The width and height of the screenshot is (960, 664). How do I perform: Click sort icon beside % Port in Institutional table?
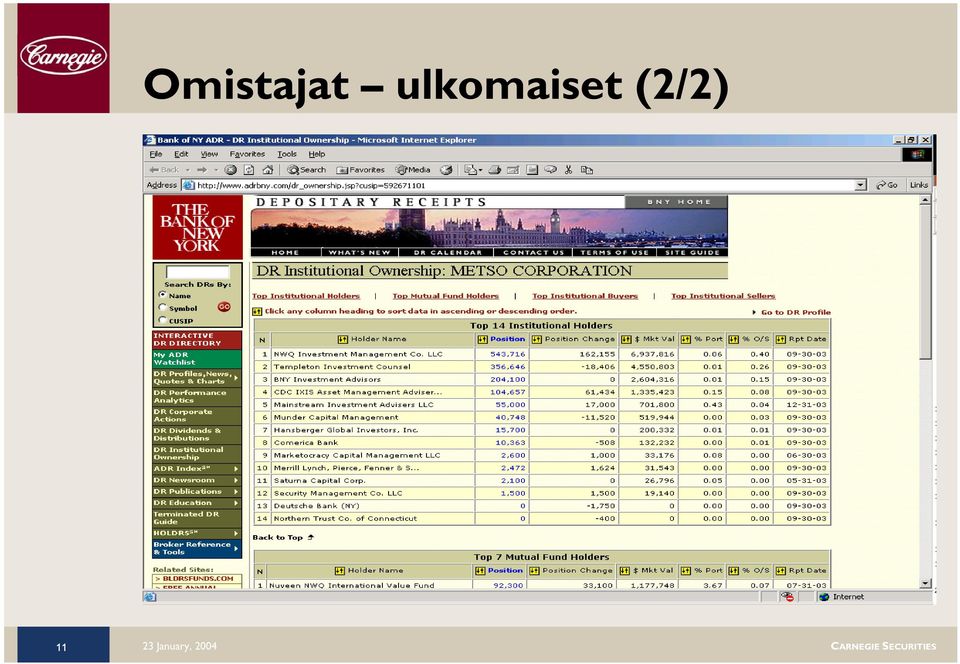pos(686,339)
